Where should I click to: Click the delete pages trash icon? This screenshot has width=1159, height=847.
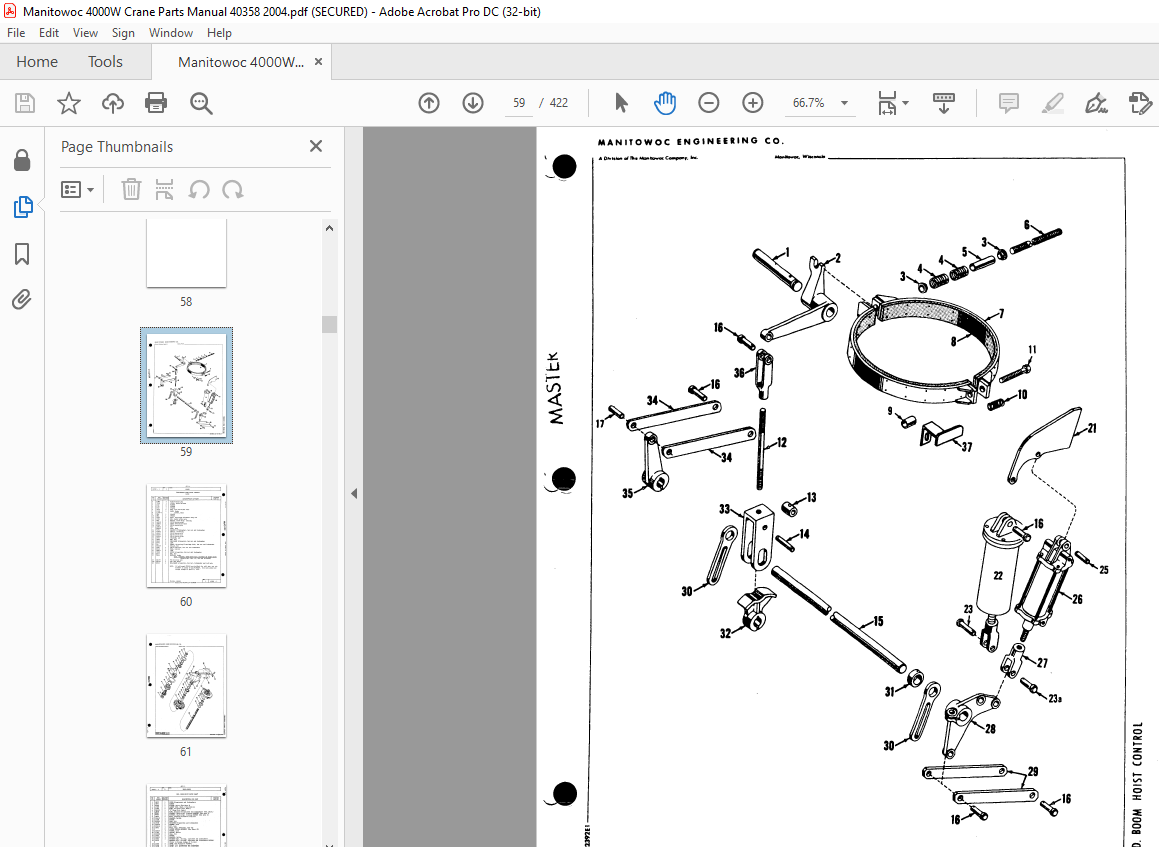[x=131, y=190]
